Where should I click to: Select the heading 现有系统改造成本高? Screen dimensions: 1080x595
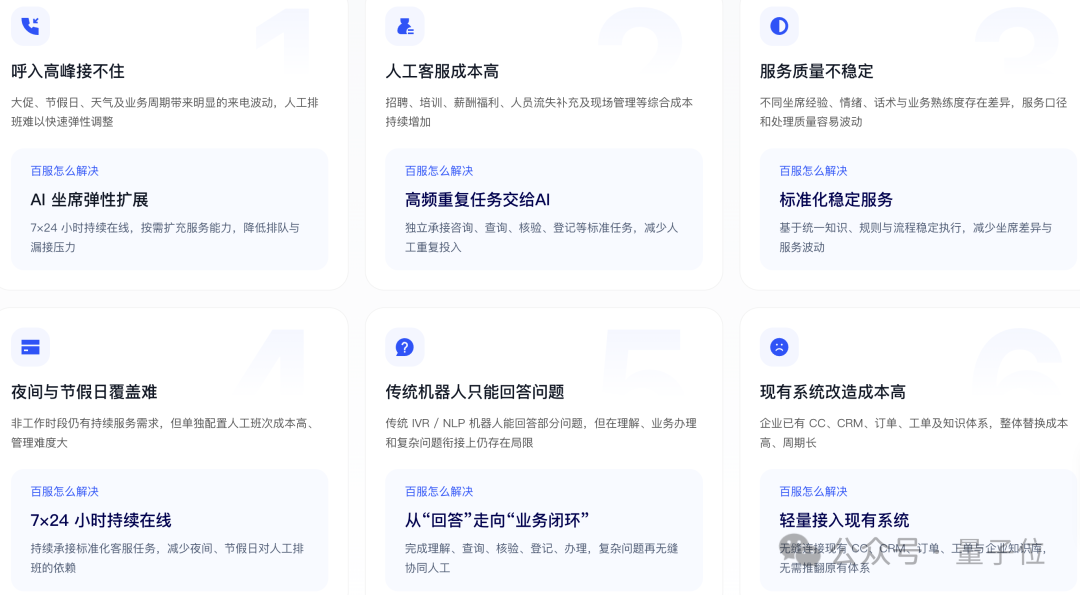coord(833,393)
